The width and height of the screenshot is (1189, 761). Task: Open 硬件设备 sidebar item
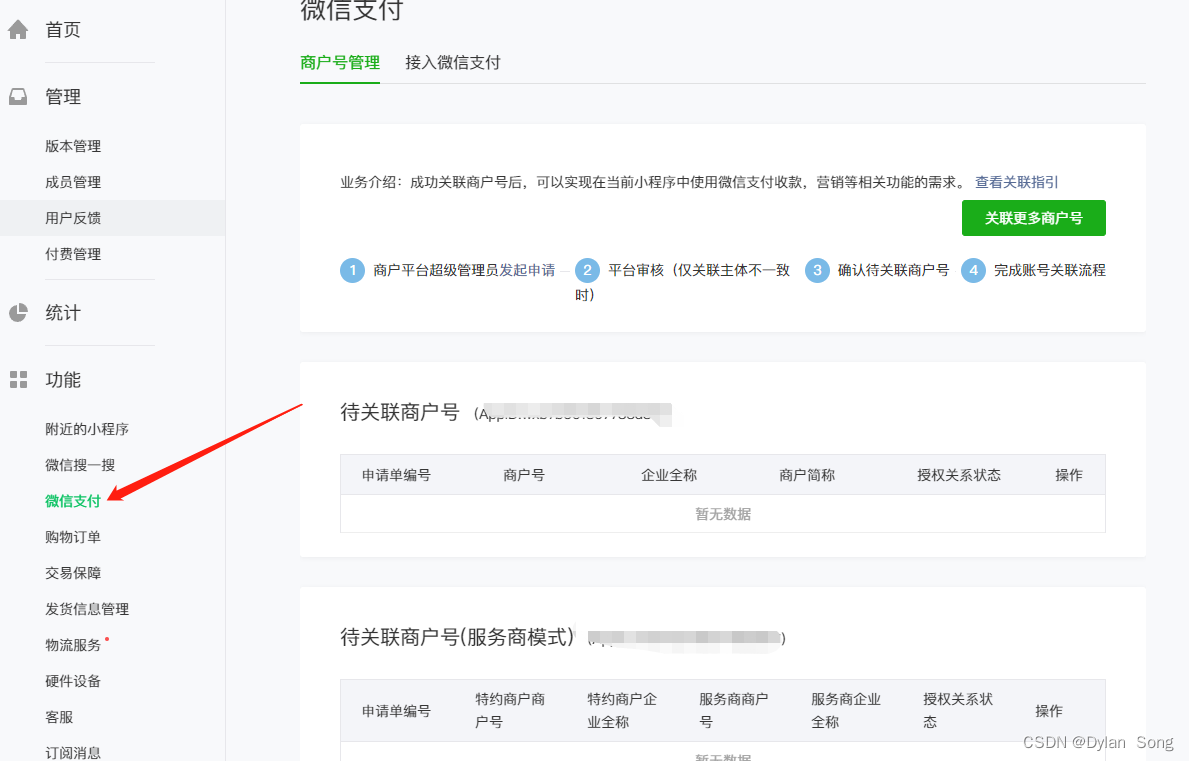pyautogui.click(x=73, y=681)
